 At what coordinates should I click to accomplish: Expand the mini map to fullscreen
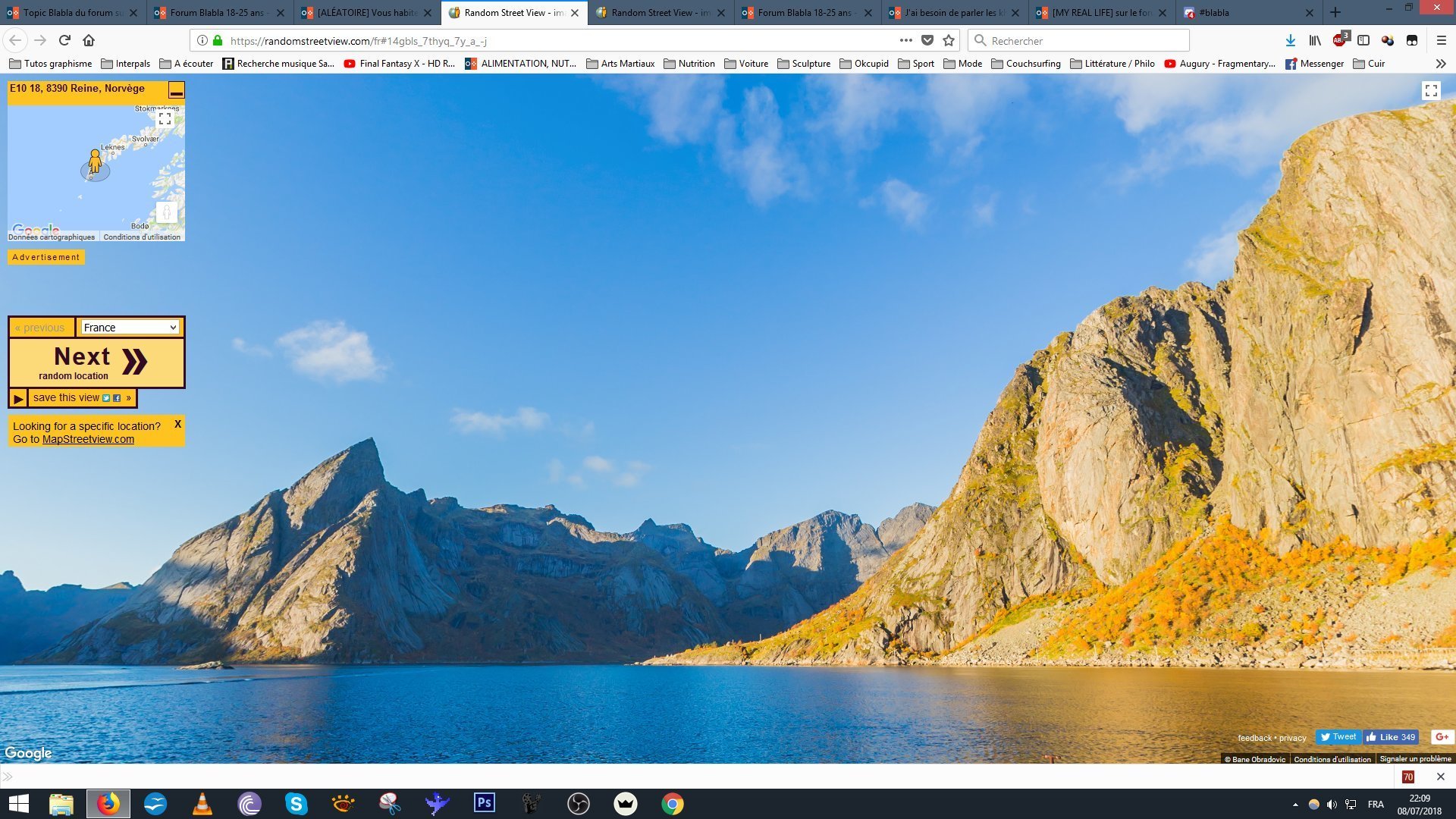point(165,119)
